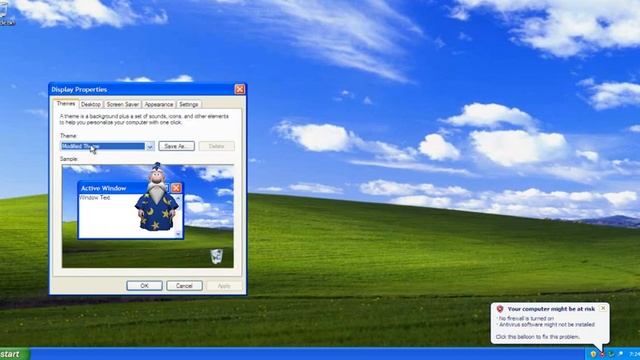Screen dimensions: 640x360
Task: Expand the Theme dropdown arrow
Action: (150, 146)
